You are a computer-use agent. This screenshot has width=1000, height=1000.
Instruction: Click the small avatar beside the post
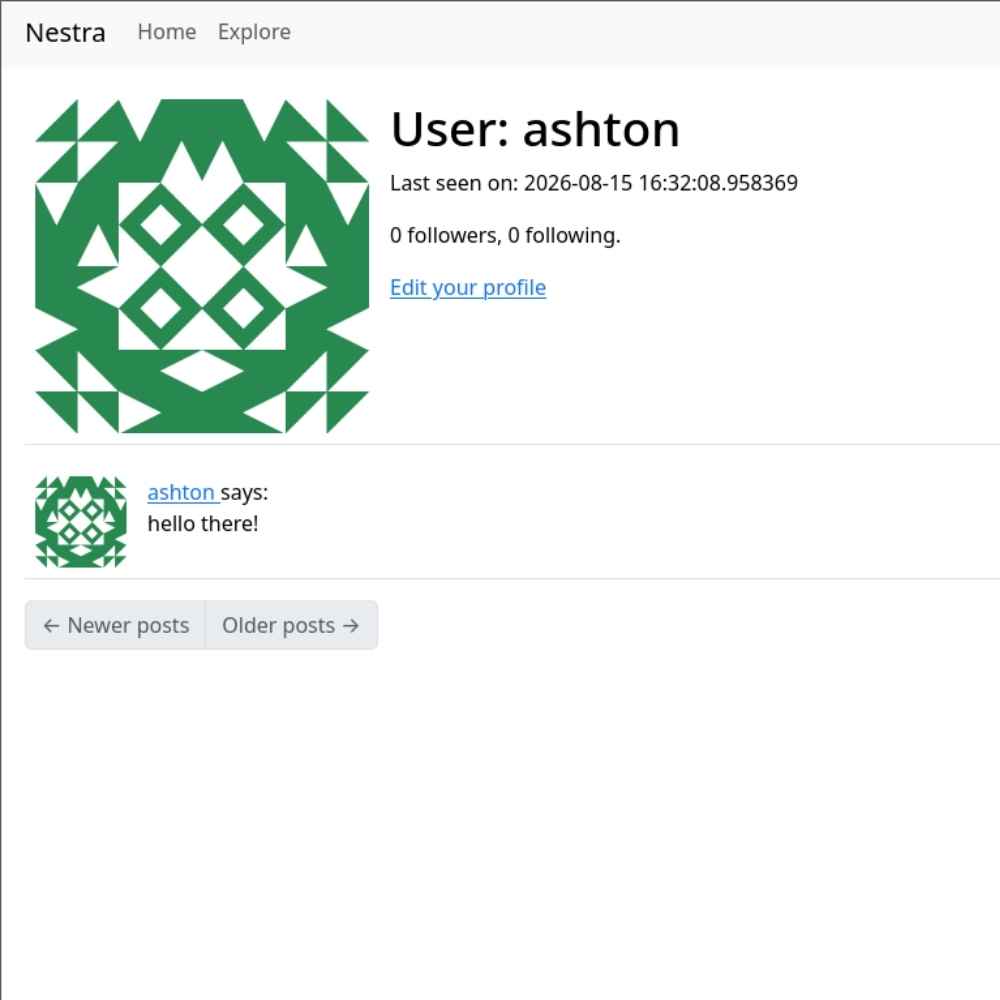[81, 522]
